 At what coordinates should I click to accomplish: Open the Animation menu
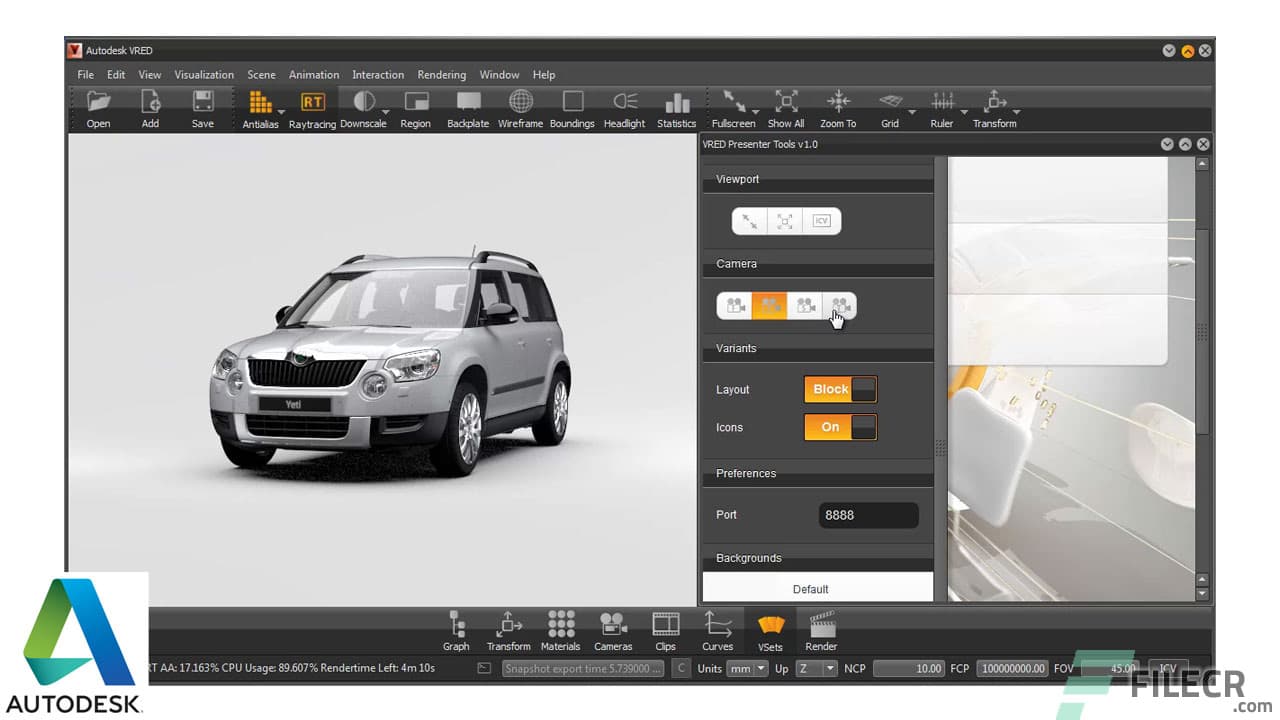(314, 74)
